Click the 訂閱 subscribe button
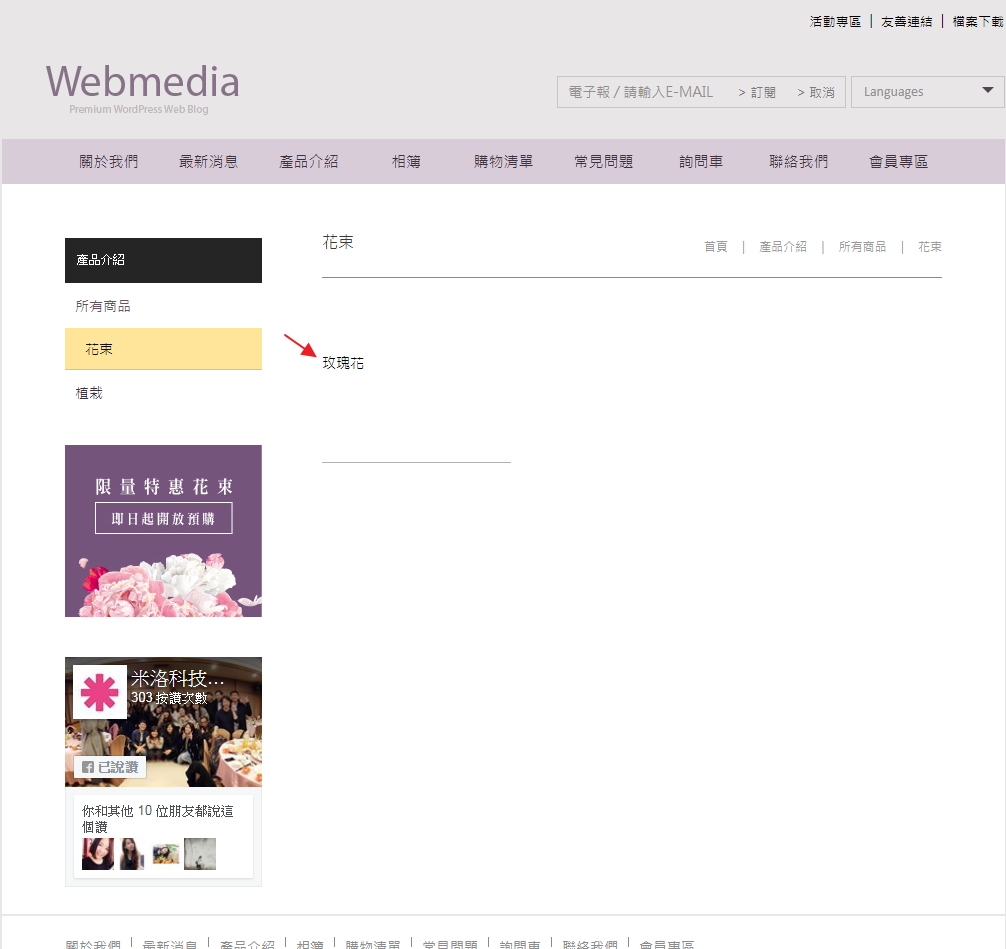Screen dimensions: 1006x949 coord(757,92)
